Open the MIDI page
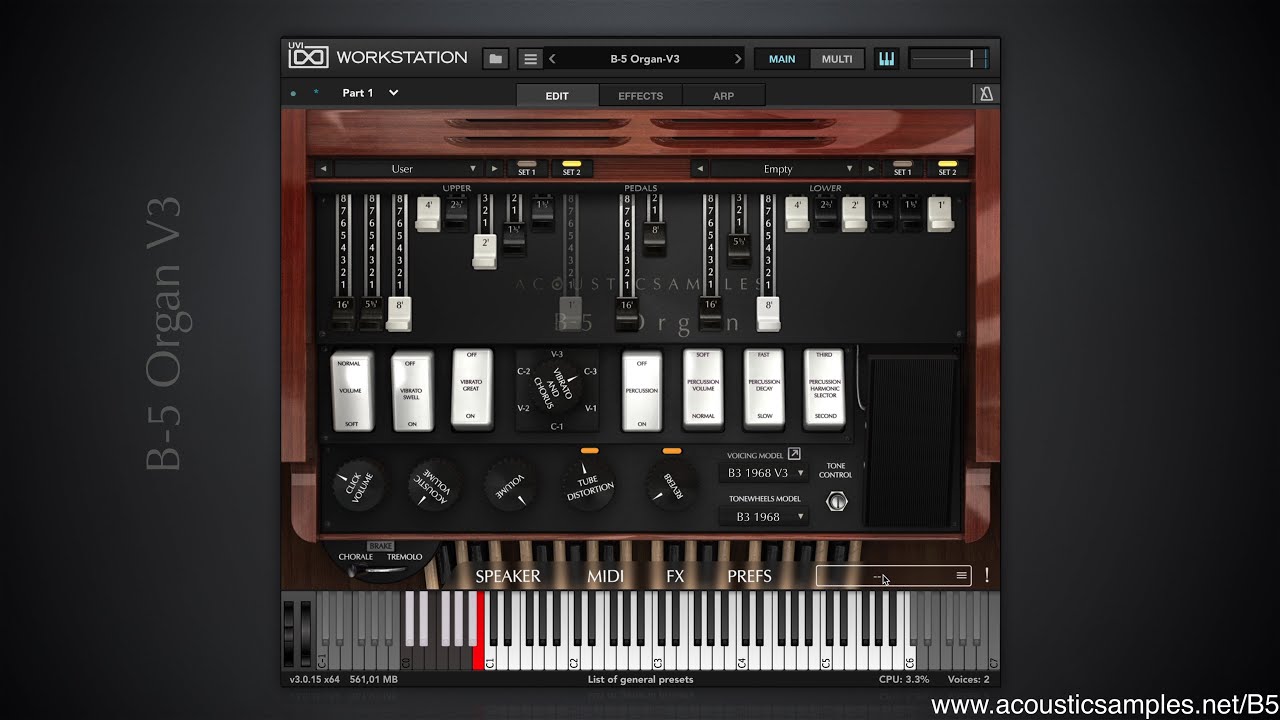 pyautogui.click(x=605, y=576)
